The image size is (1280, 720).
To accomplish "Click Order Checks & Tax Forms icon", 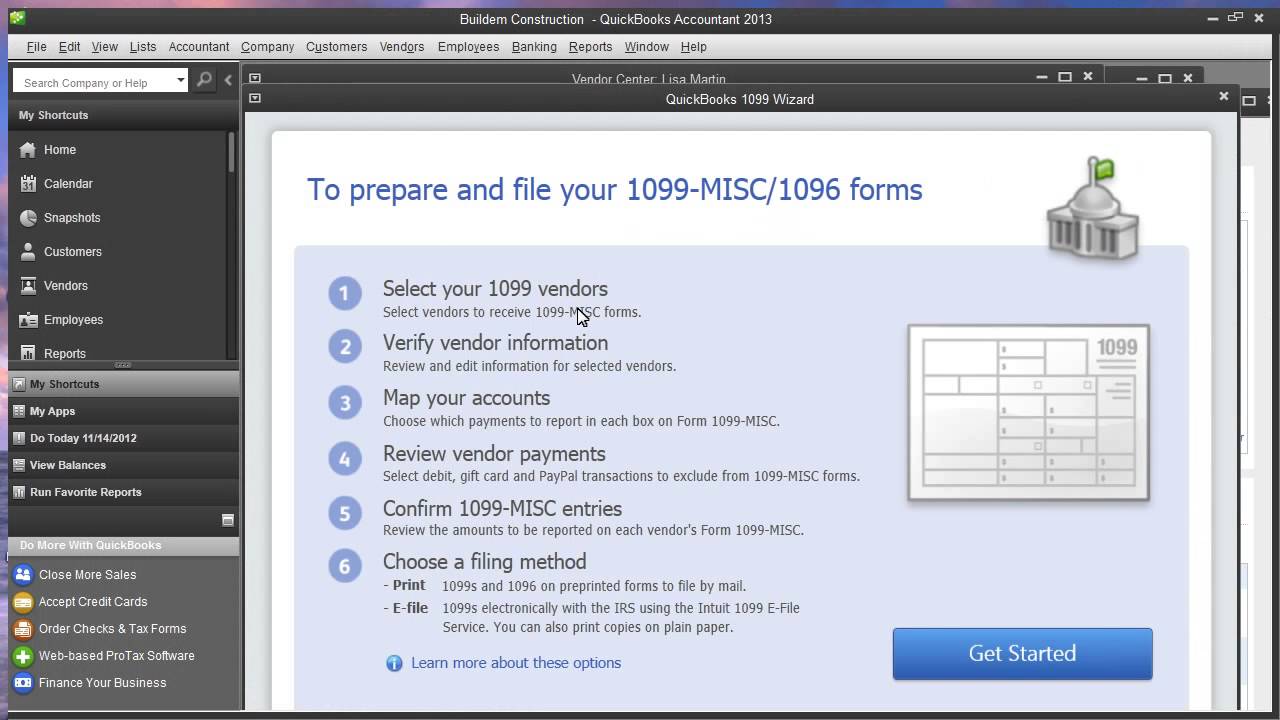I will click(x=22, y=629).
